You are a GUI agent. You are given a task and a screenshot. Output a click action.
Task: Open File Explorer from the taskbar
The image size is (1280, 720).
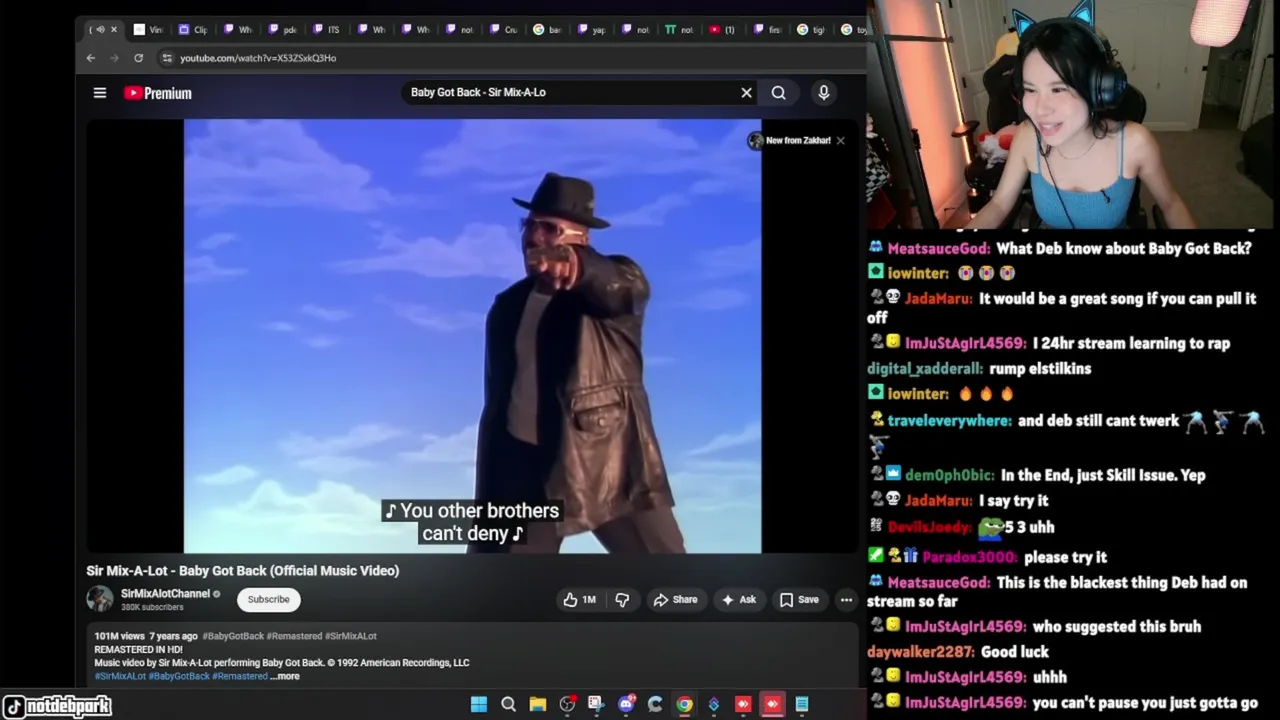pos(537,704)
